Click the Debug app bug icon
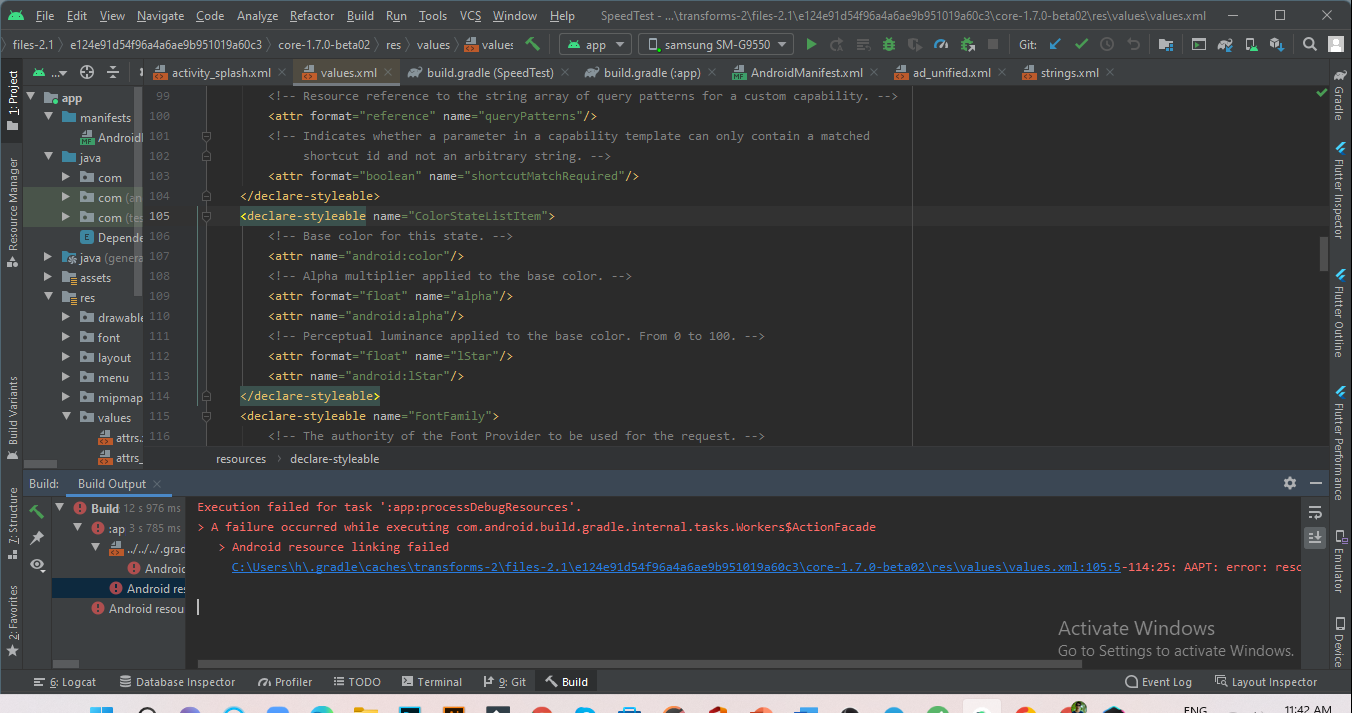1352x713 pixels. click(x=888, y=44)
